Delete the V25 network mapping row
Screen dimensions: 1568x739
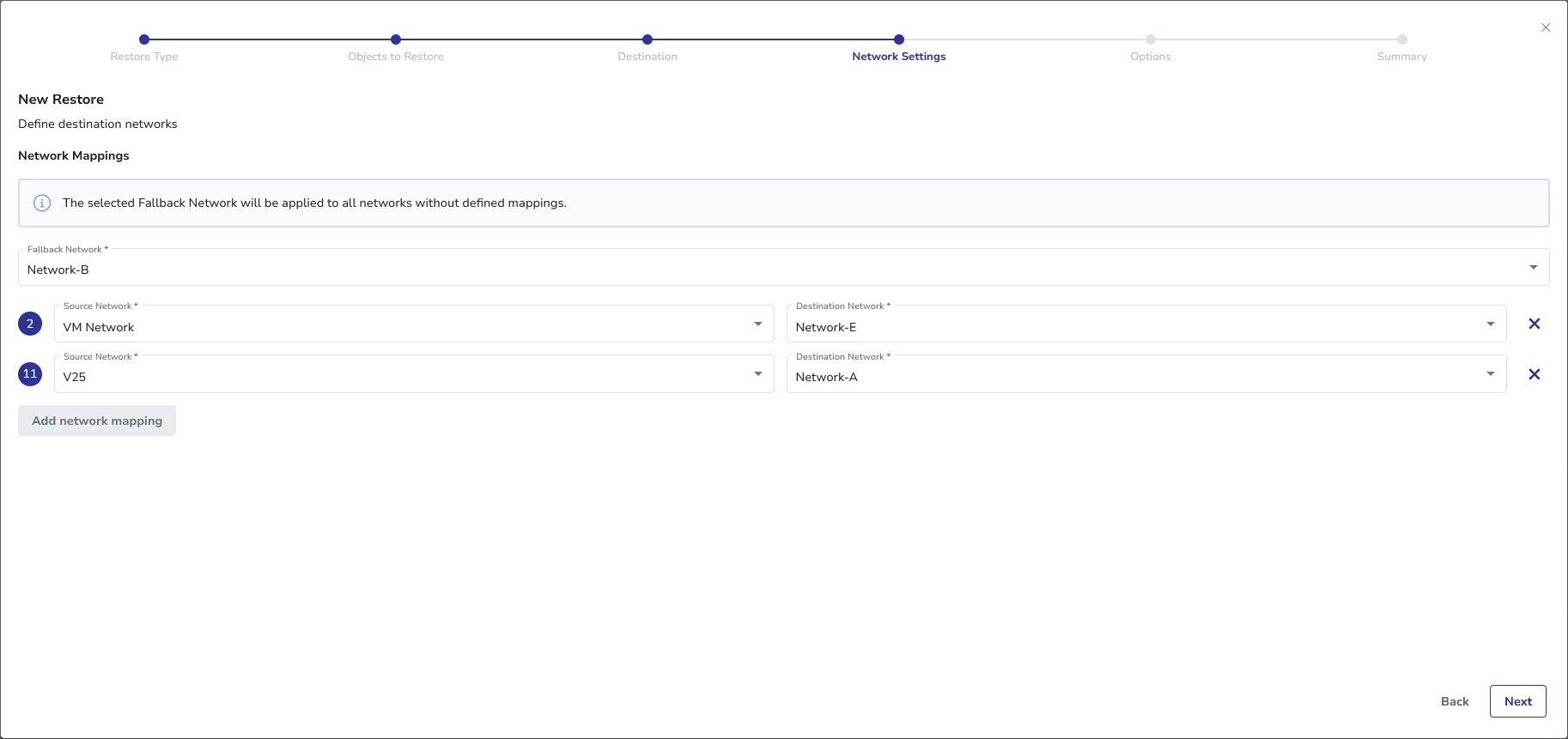coord(1534,374)
